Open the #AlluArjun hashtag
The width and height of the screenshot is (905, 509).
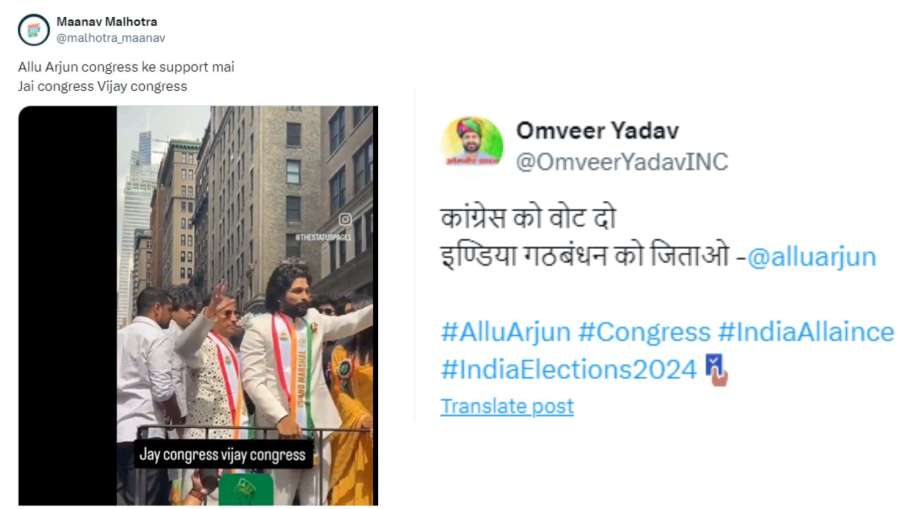coord(506,332)
